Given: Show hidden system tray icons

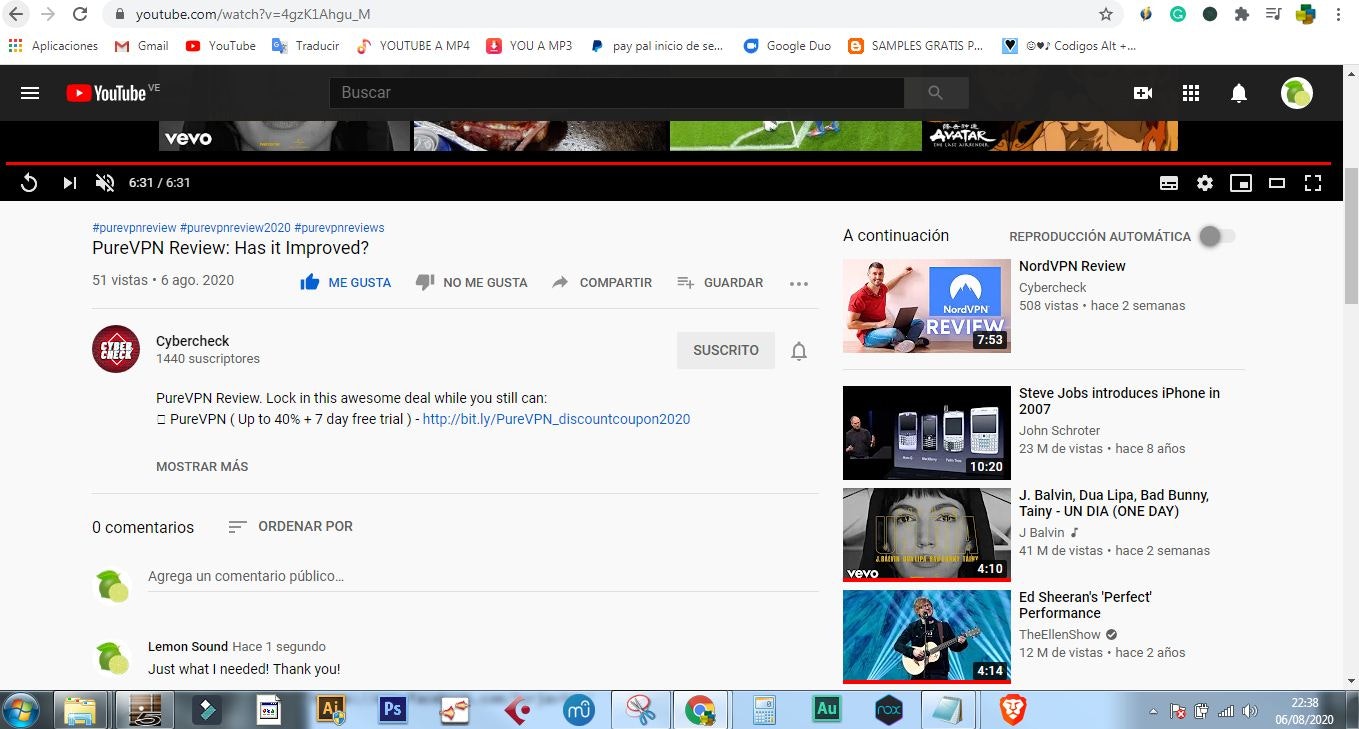Looking at the screenshot, I should 1153,712.
